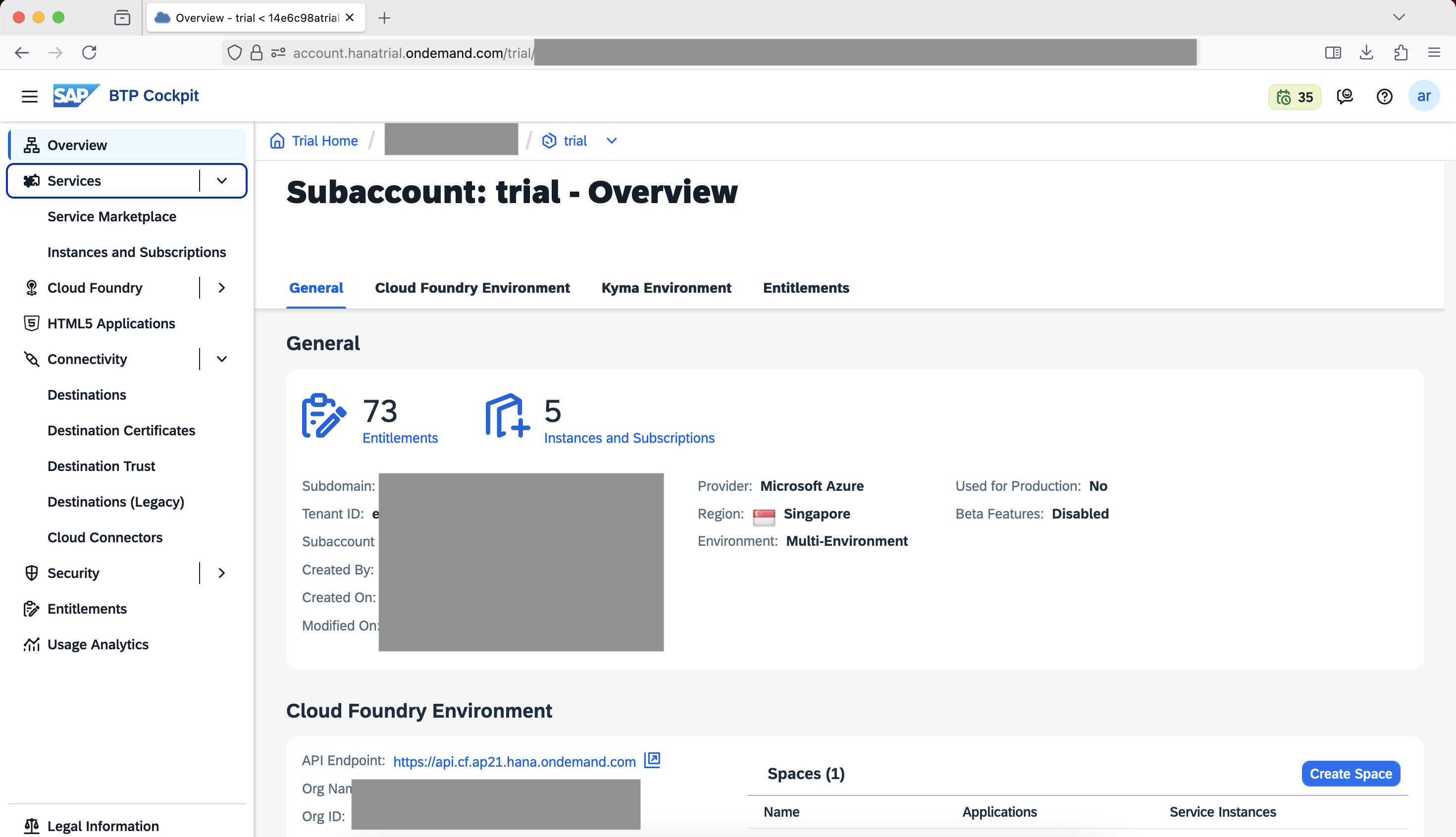Open API endpoint in new window icon
The width and height of the screenshot is (1456, 837).
(652, 761)
